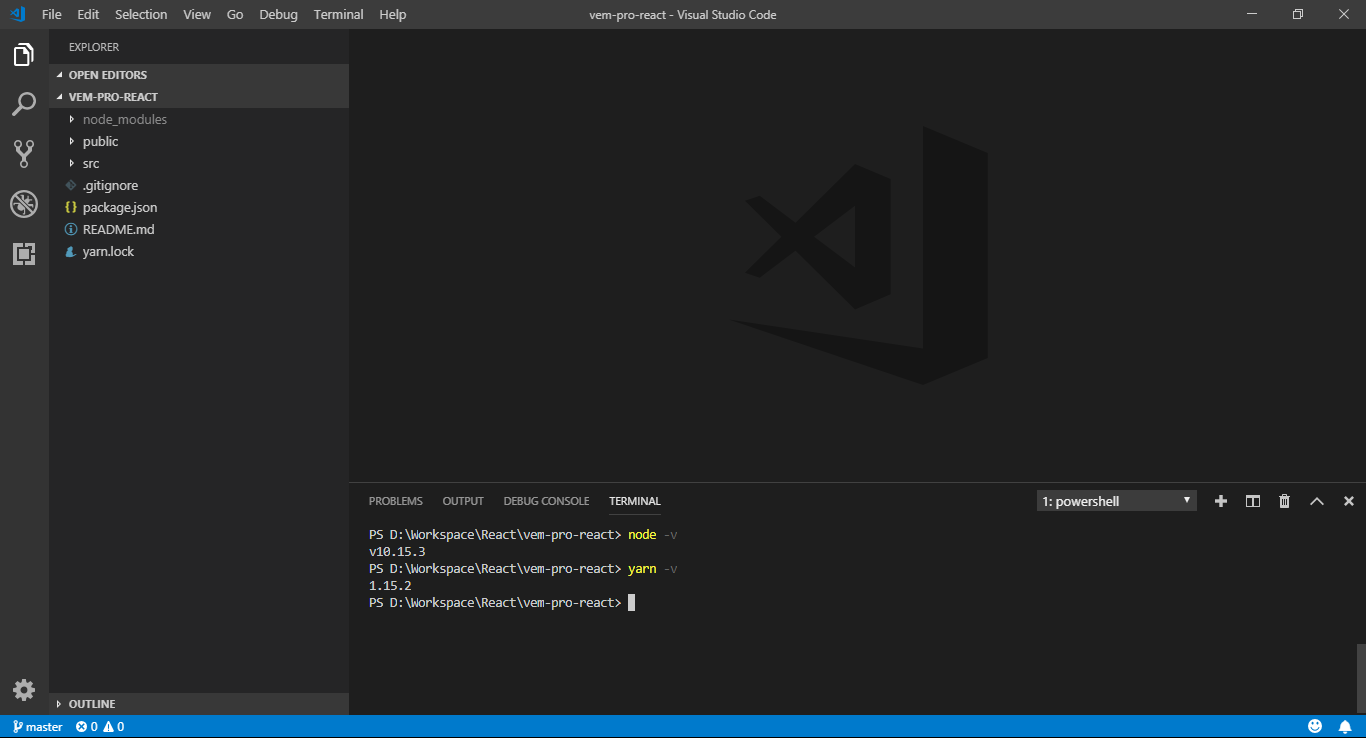Viewport: 1366px width, 738px height.
Task: Expand the node_modules folder
Action: pyautogui.click(x=199, y=119)
